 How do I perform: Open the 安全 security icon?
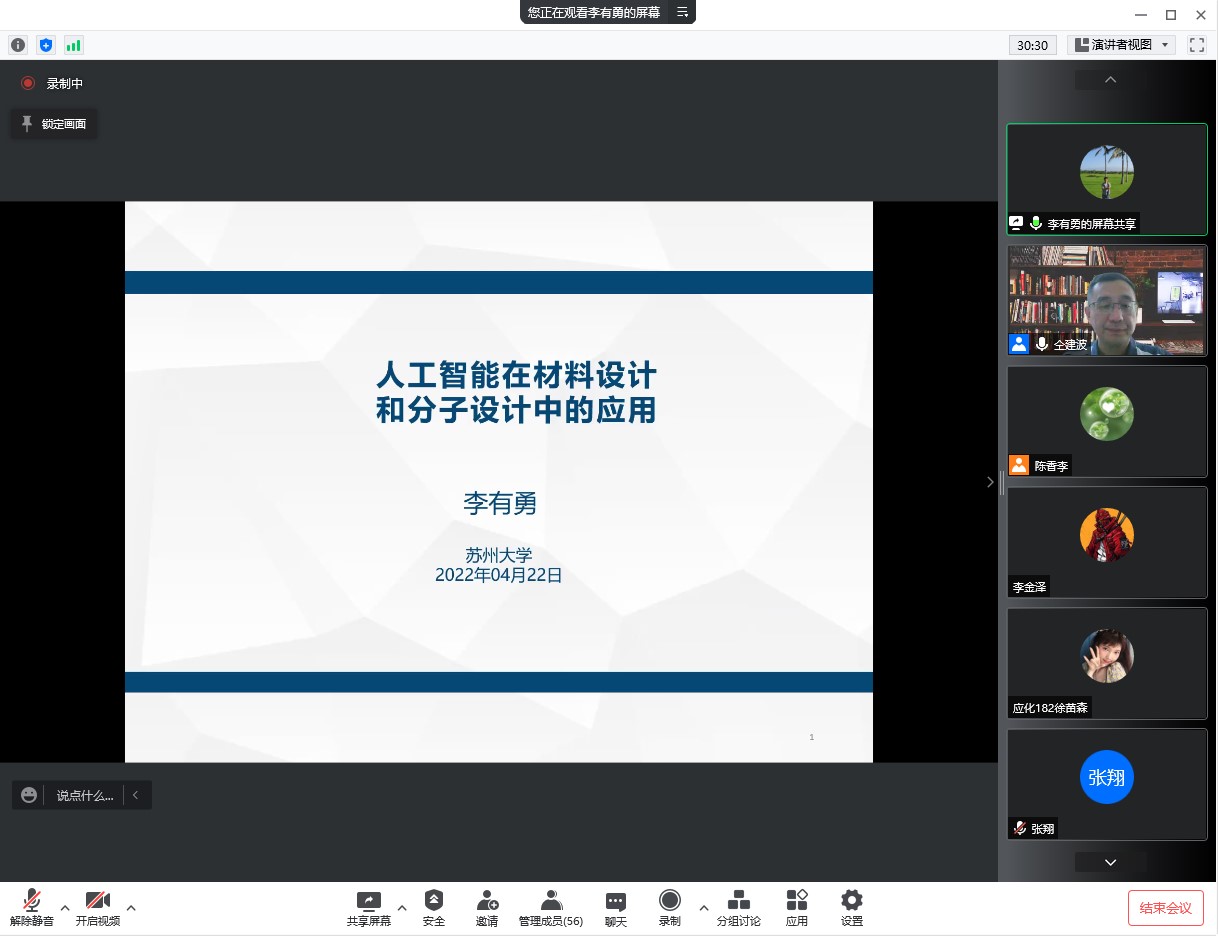(433, 908)
